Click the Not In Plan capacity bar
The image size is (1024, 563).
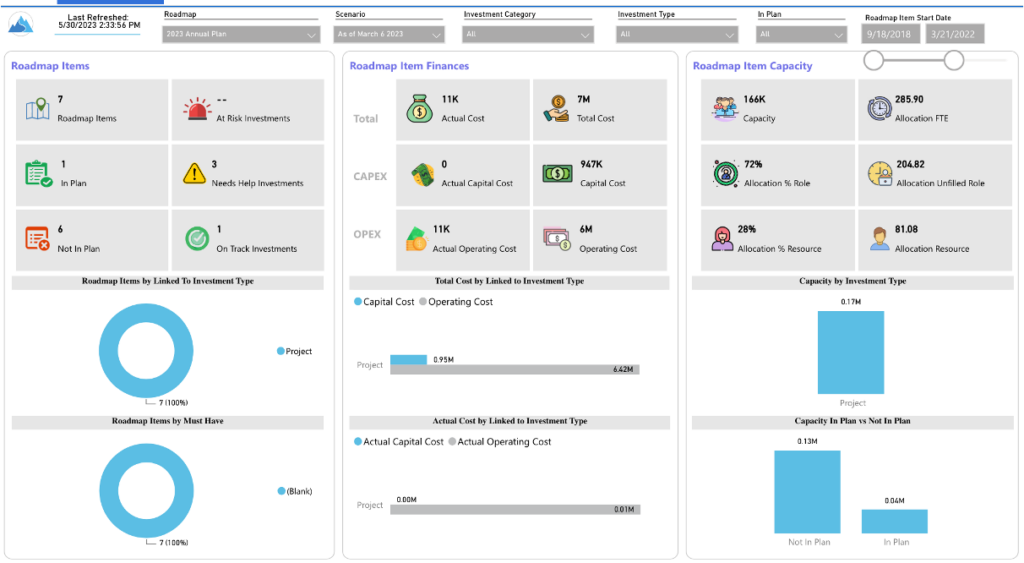point(807,492)
